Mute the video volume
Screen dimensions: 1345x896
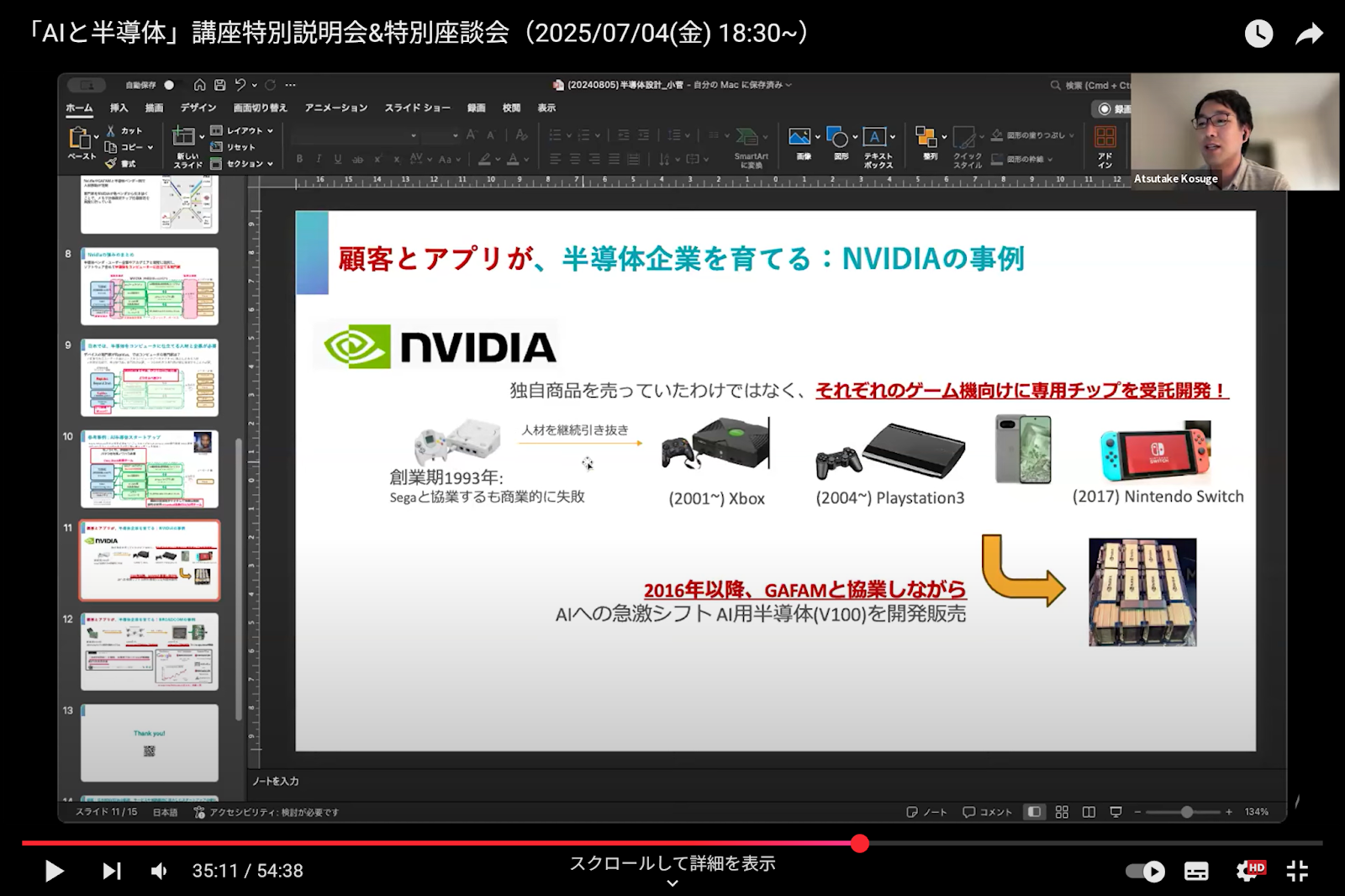[159, 871]
